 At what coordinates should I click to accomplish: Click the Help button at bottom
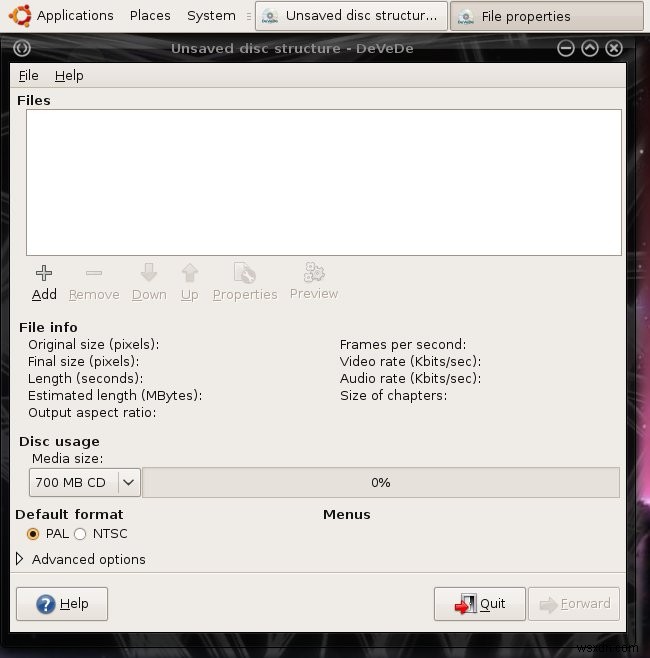[x=62, y=604]
